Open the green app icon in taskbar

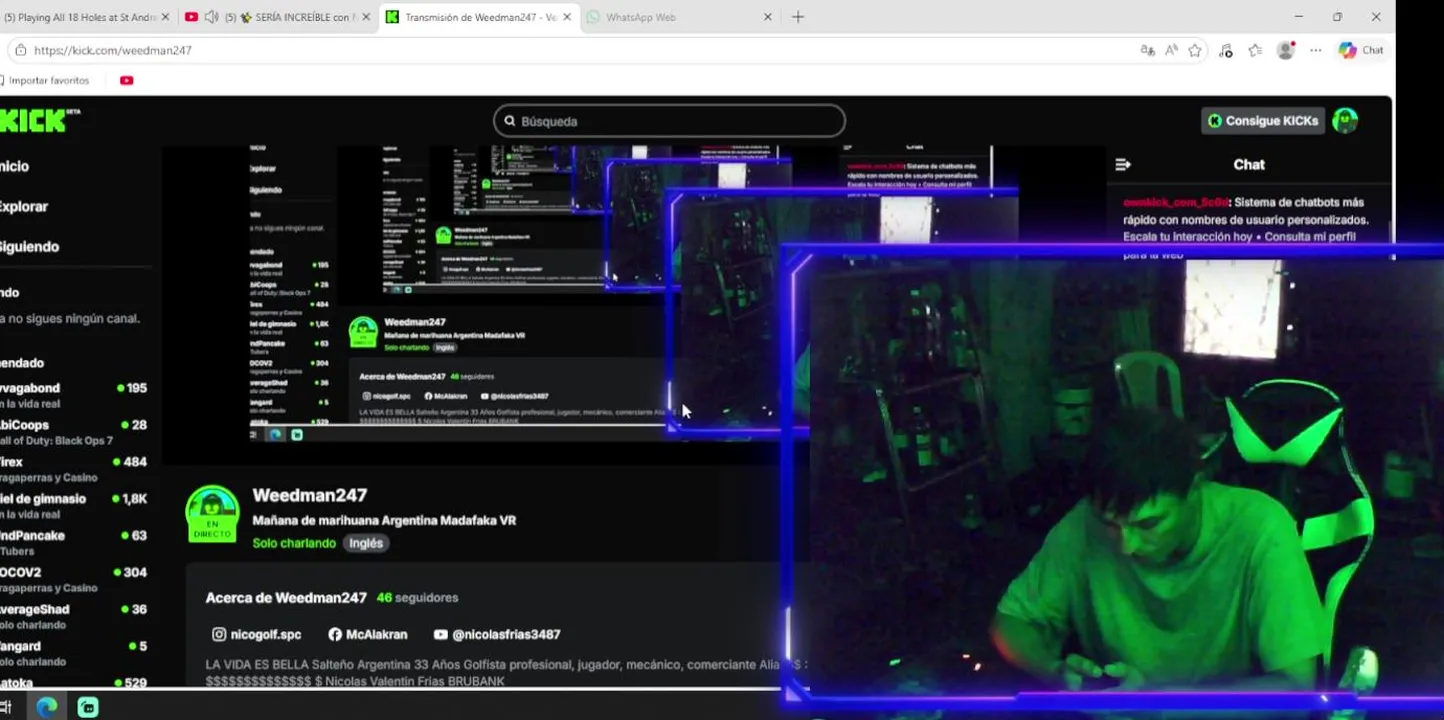pos(88,707)
